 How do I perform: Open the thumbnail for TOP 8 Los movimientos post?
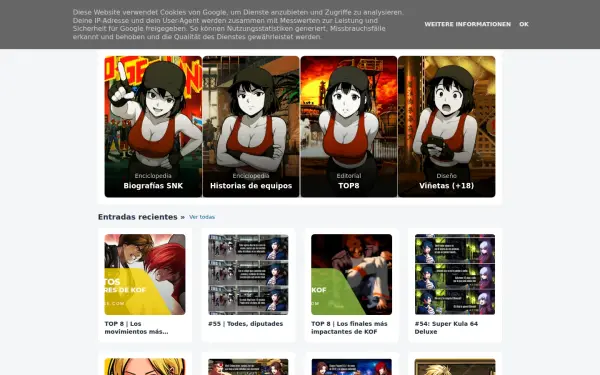[145, 274]
